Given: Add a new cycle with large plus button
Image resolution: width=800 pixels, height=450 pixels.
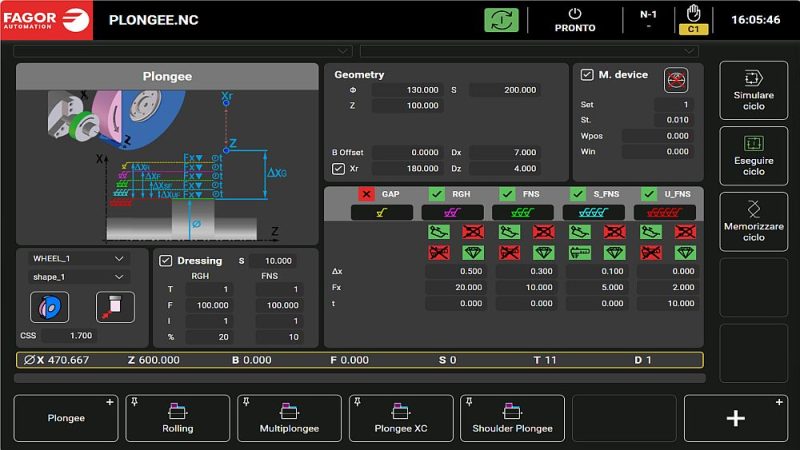Looking at the screenshot, I should (736, 418).
